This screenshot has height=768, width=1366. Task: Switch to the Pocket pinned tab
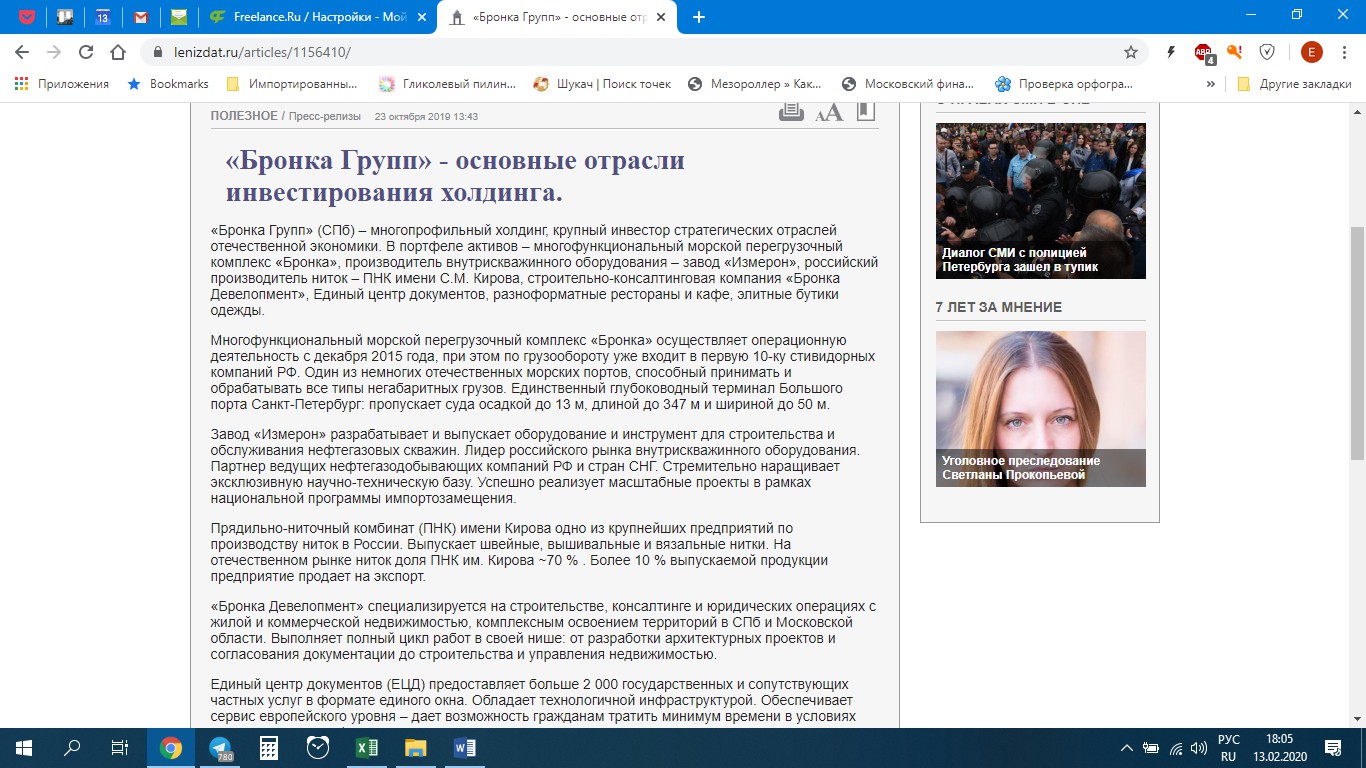(27, 17)
